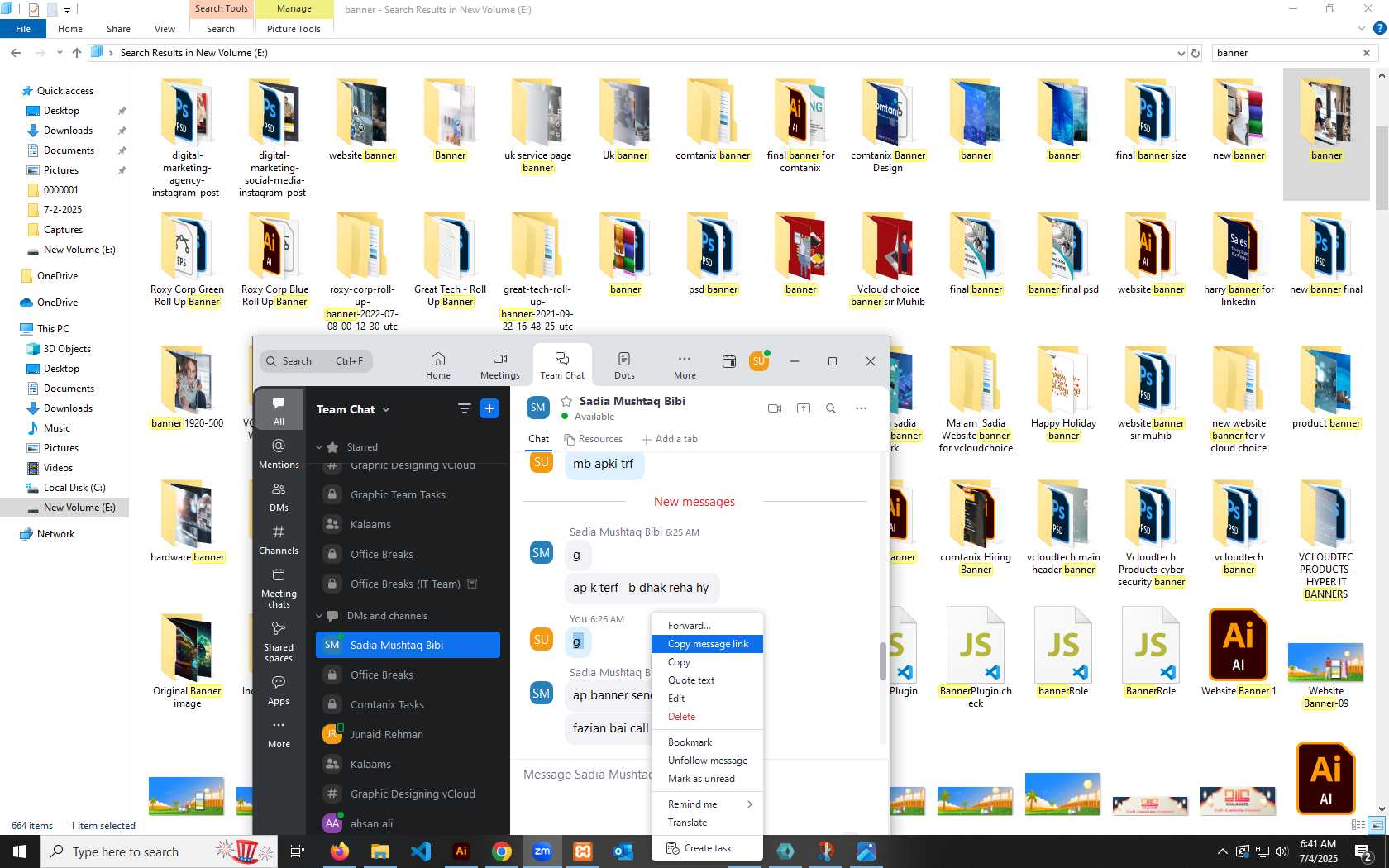Viewport: 1389px width, 868px height.
Task: Open Zoom calendar icon near profile
Action: [x=728, y=361]
